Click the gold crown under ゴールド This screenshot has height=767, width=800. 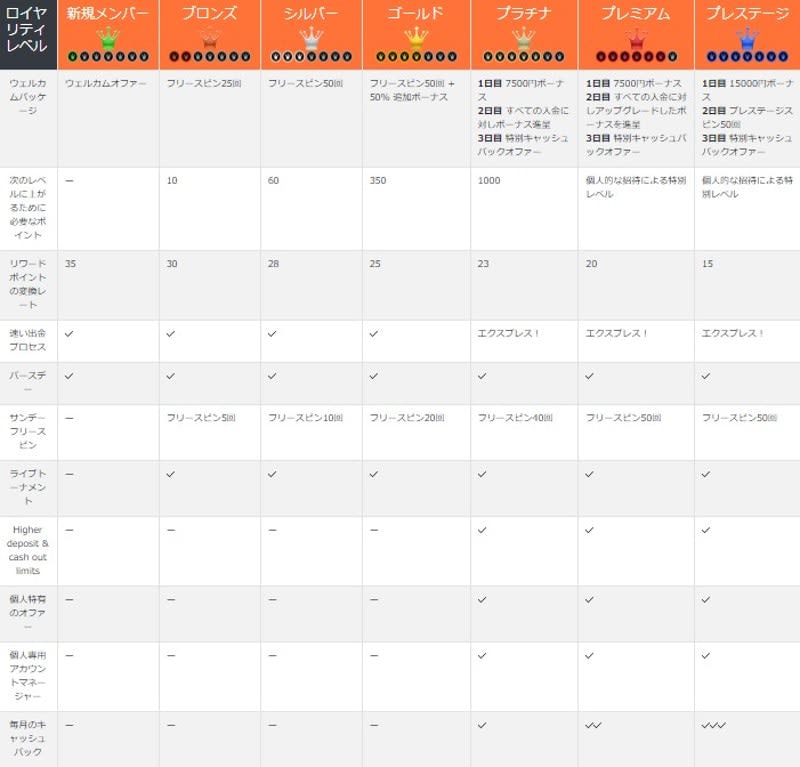416,38
